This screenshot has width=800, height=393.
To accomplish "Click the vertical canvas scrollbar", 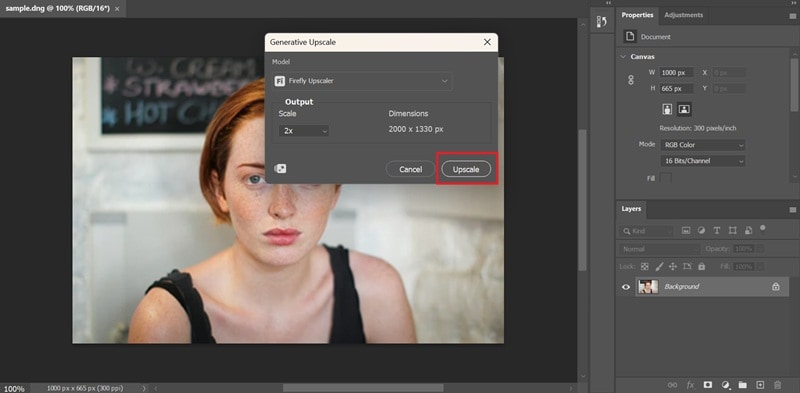I will click(x=583, y=200).
